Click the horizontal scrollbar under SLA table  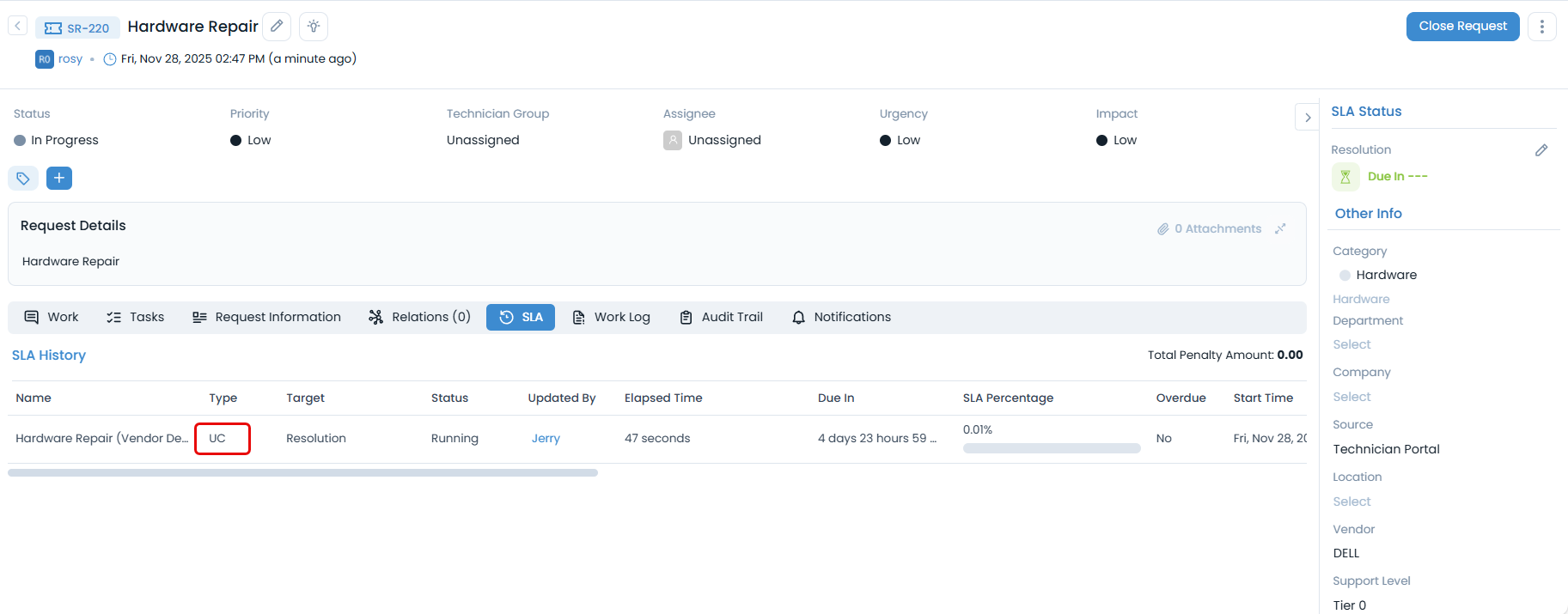pyautogui.click(x=302, y=472)
